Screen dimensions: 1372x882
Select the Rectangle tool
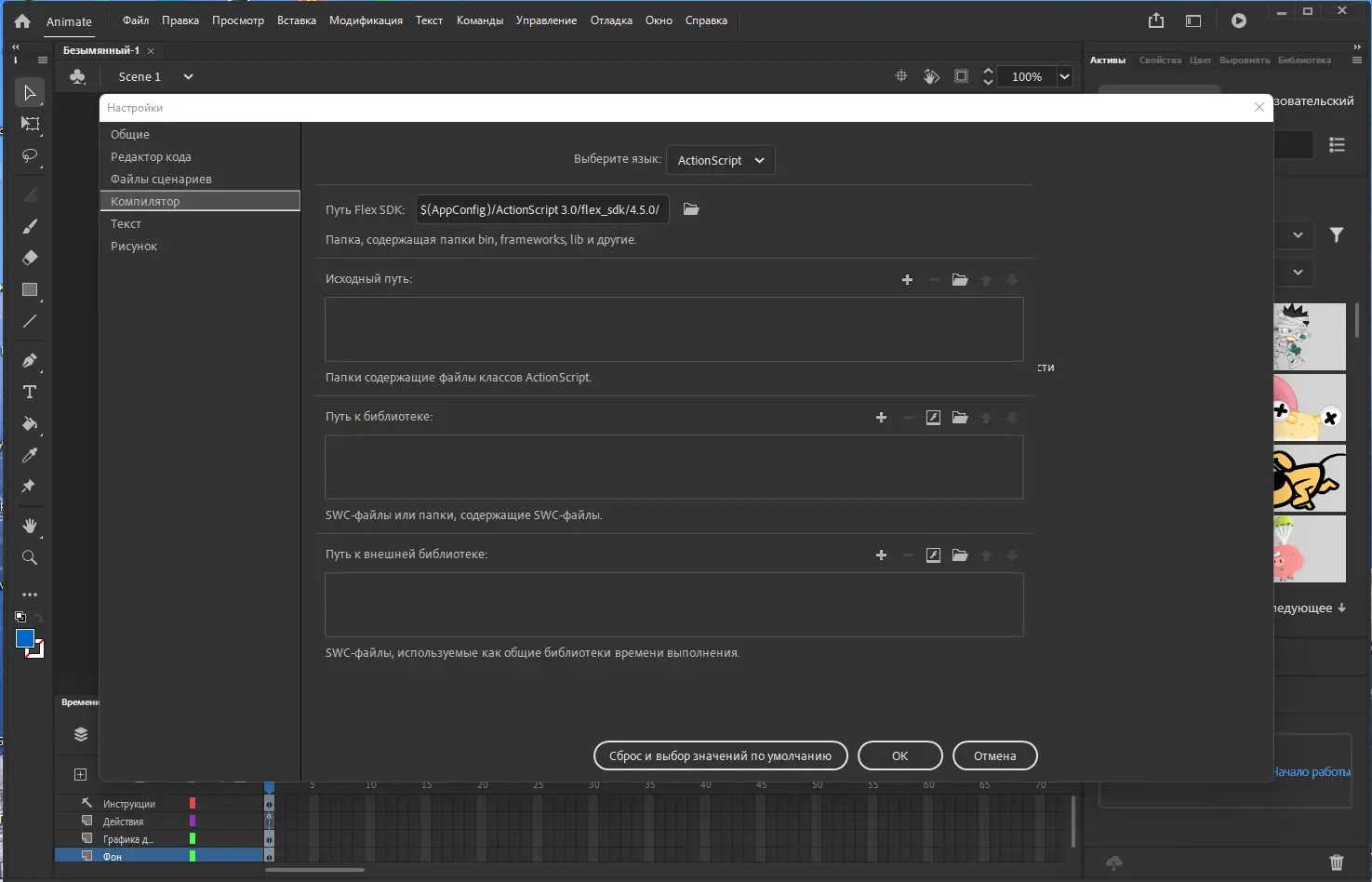pyautogui.click(x=30, y=289)
